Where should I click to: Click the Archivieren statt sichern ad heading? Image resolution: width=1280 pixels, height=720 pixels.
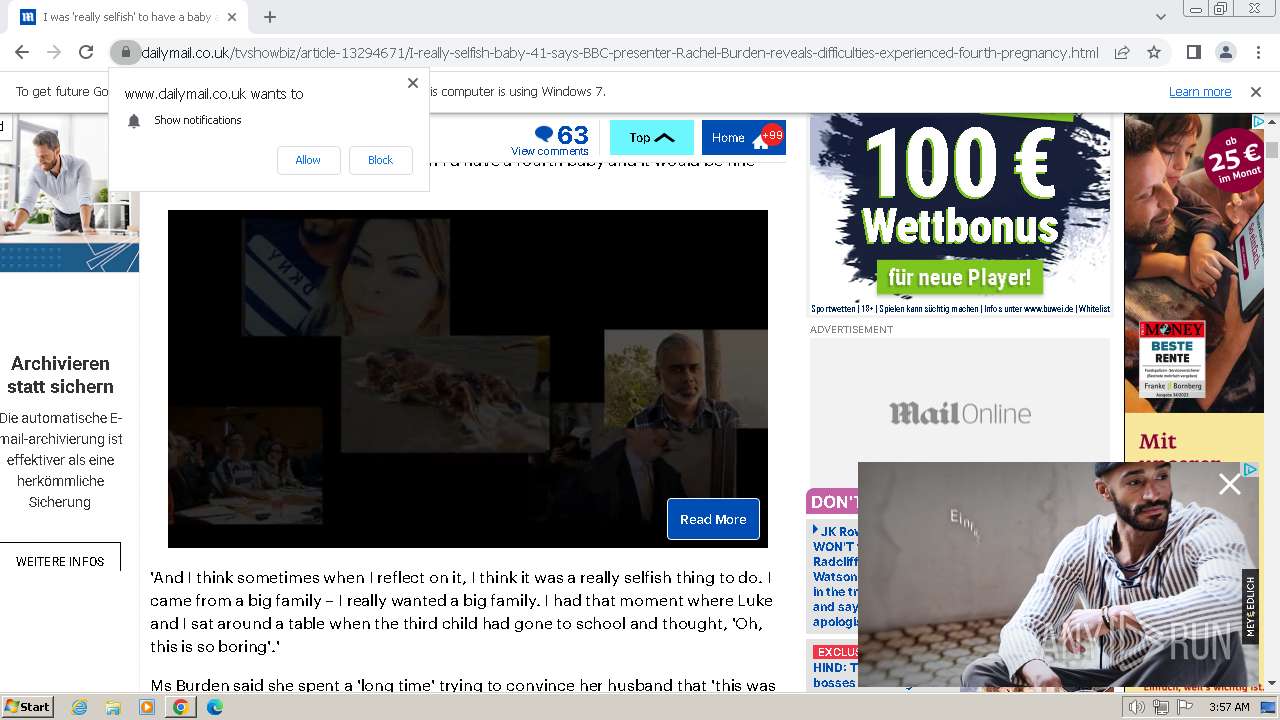click(60, 375)
